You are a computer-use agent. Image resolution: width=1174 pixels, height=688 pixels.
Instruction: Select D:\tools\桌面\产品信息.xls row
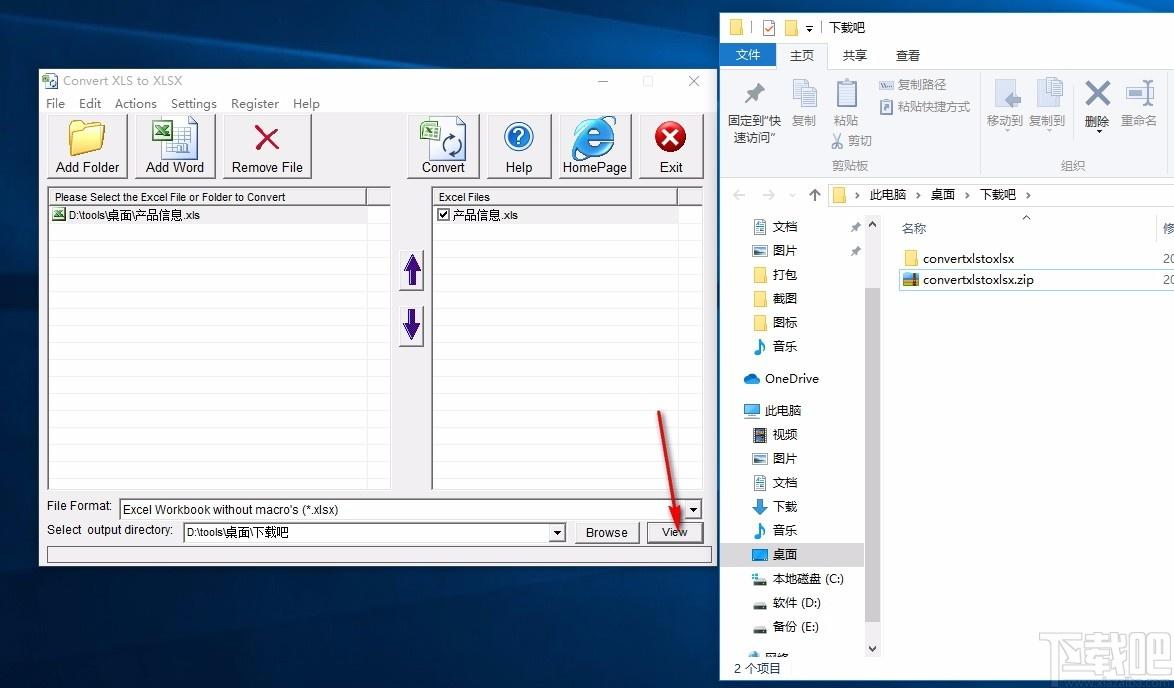point(208,215)
